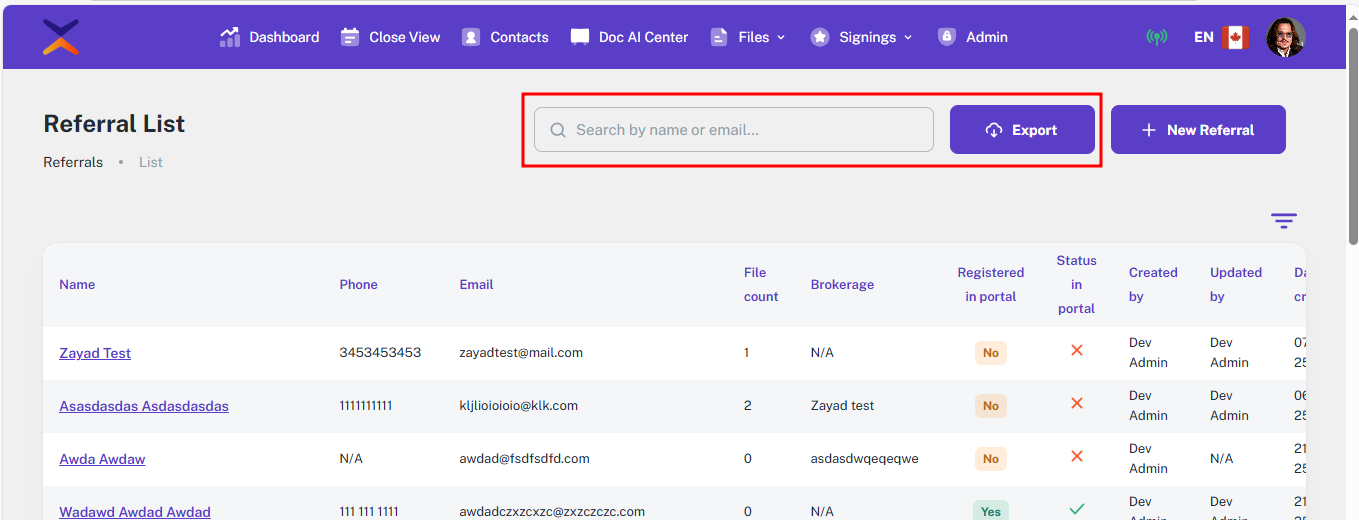
Task: Open the Close View page
Action: [x=390, y=37]
